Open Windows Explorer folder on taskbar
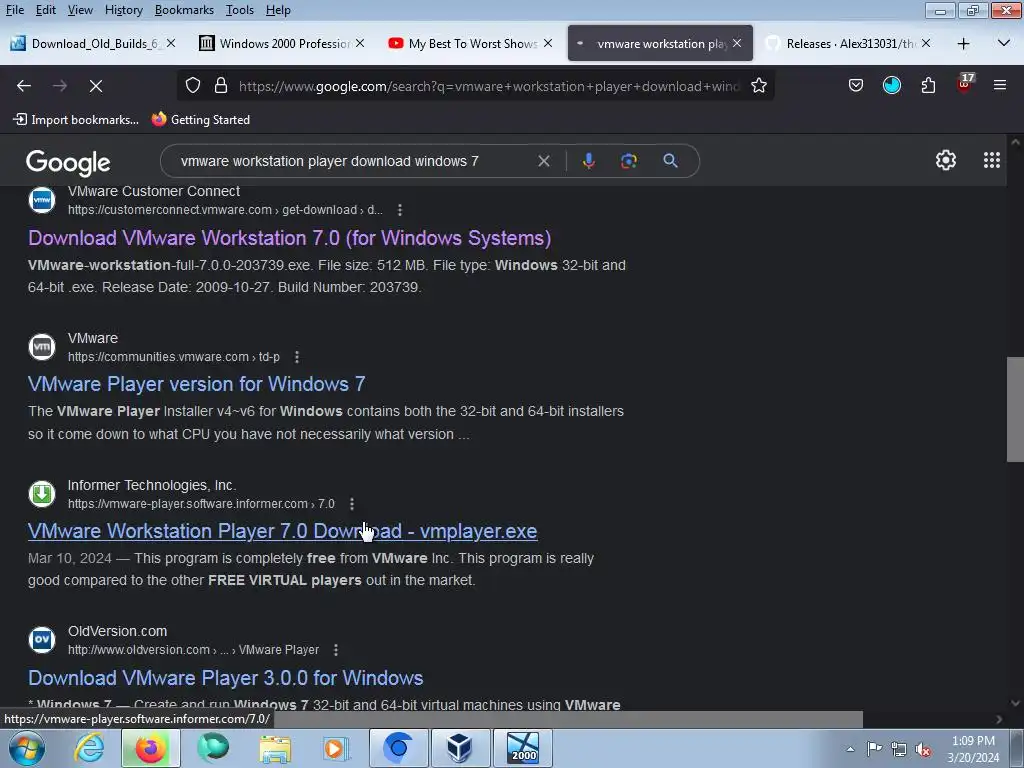Image resolution: width=1024 pixels, height=768 pixels. pos(275,748)
